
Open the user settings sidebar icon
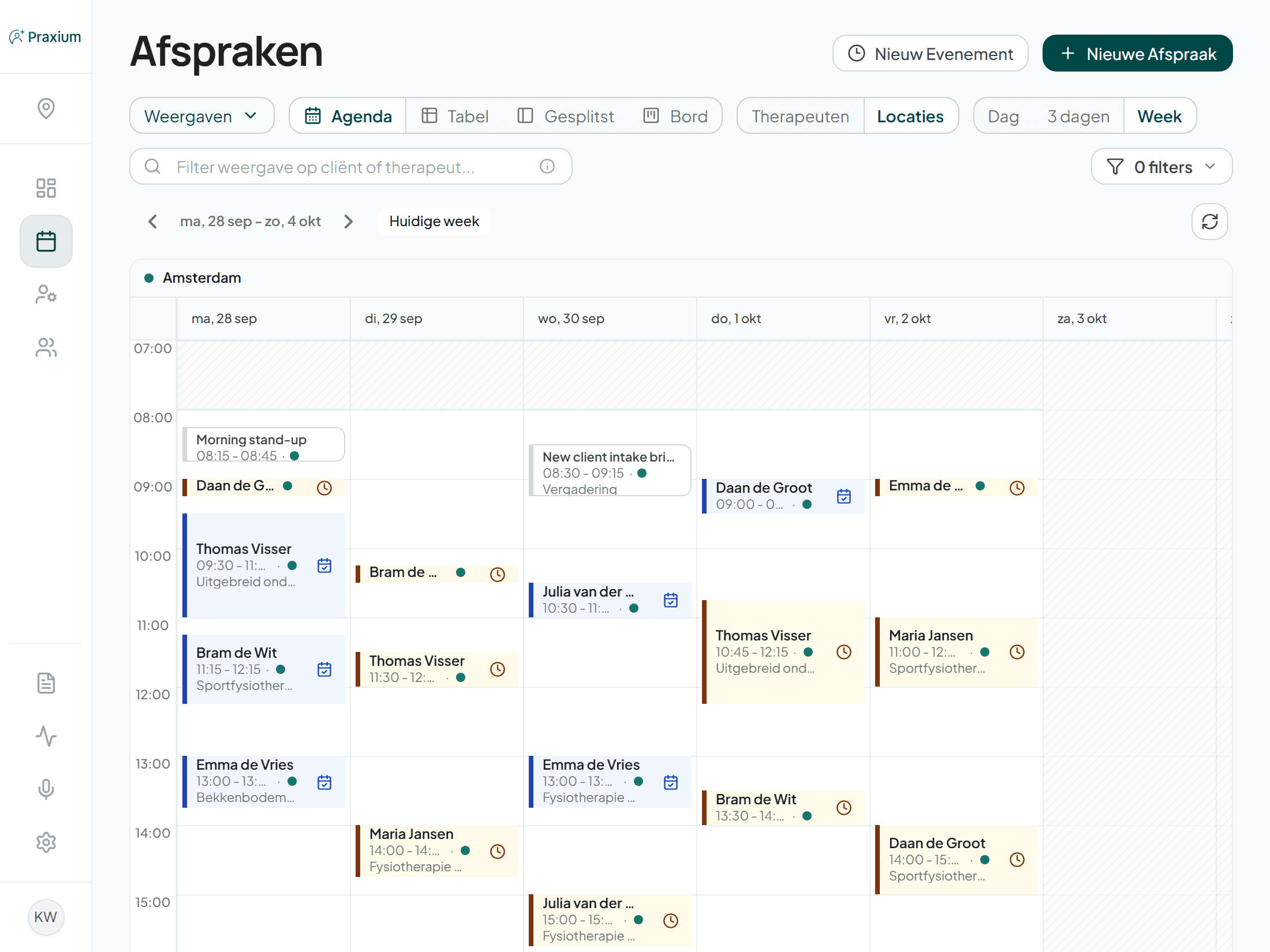click(x=46, y=294)
